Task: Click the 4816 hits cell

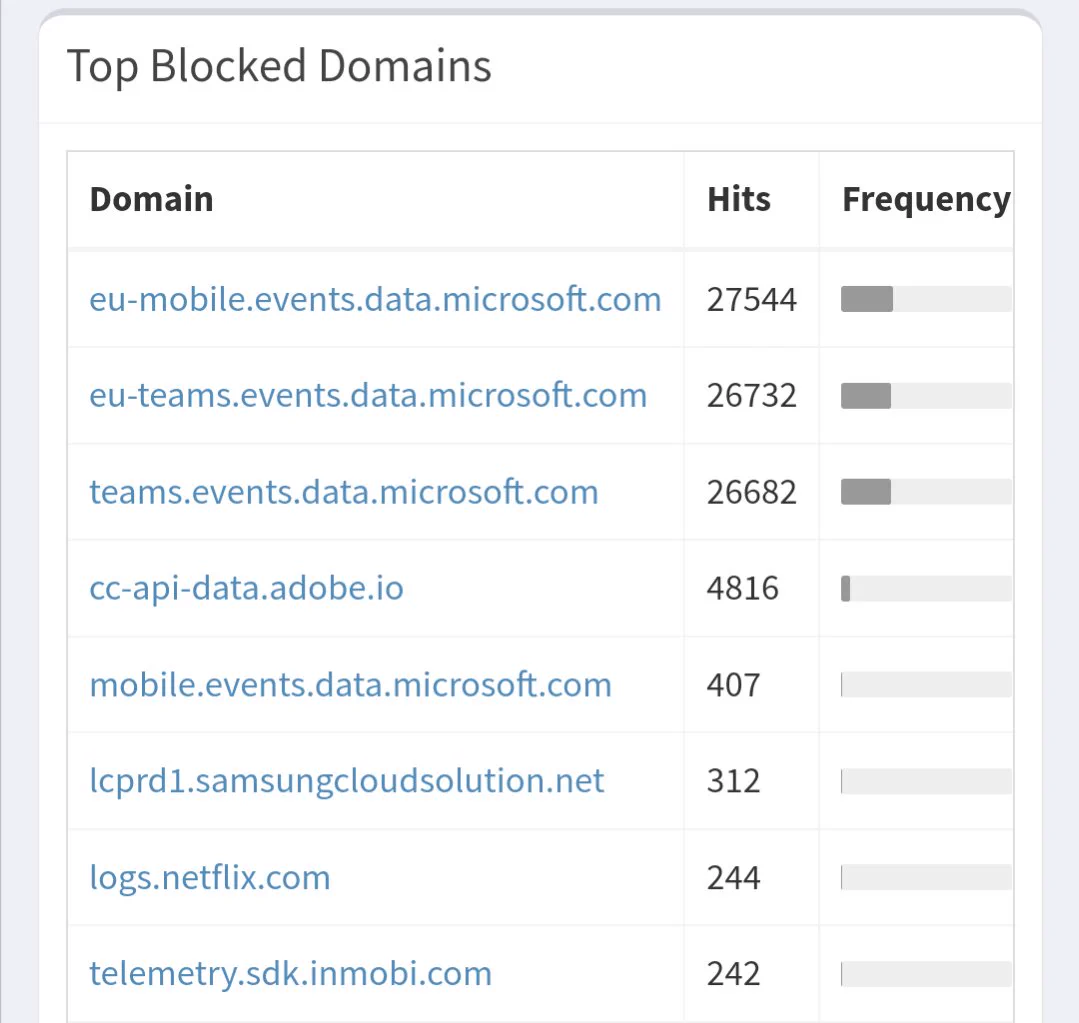Action: point(743,588)
